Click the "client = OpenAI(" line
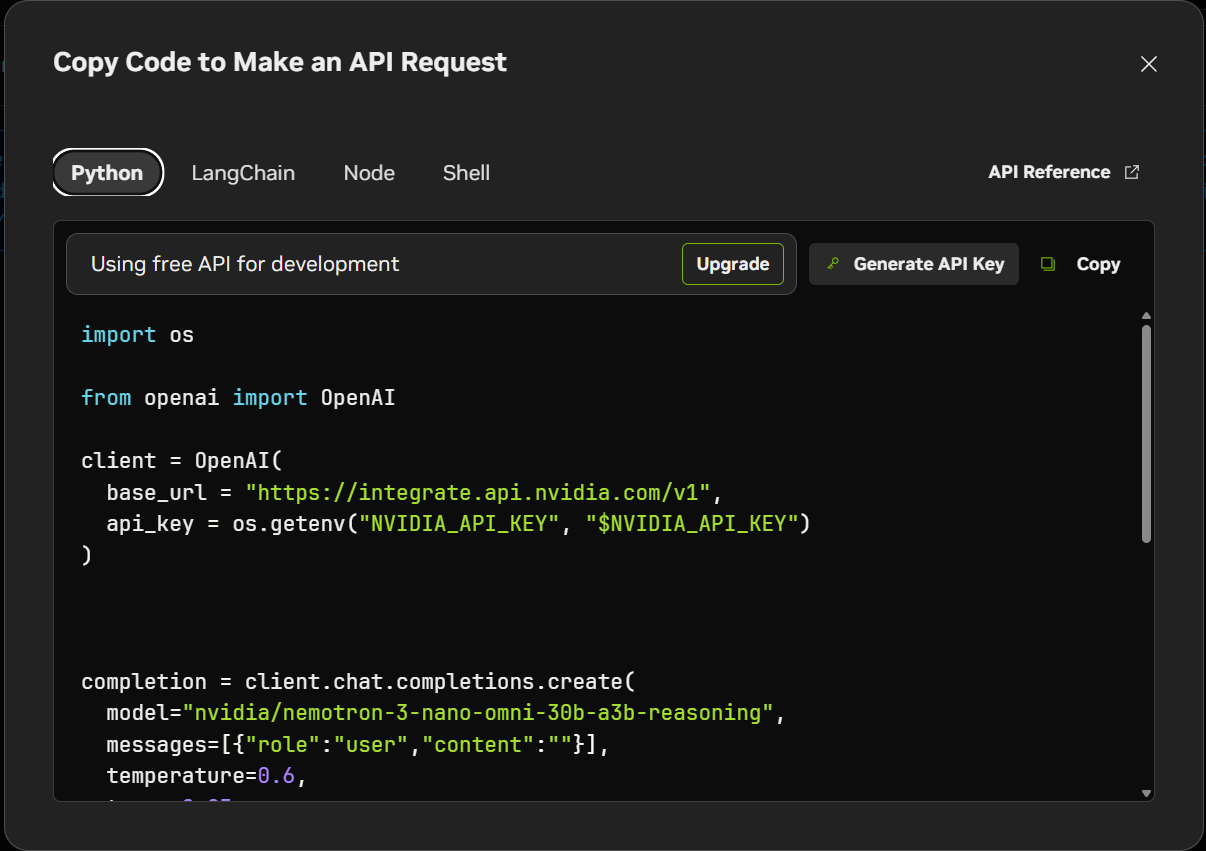1206x851 pixels. pos(182,461)
